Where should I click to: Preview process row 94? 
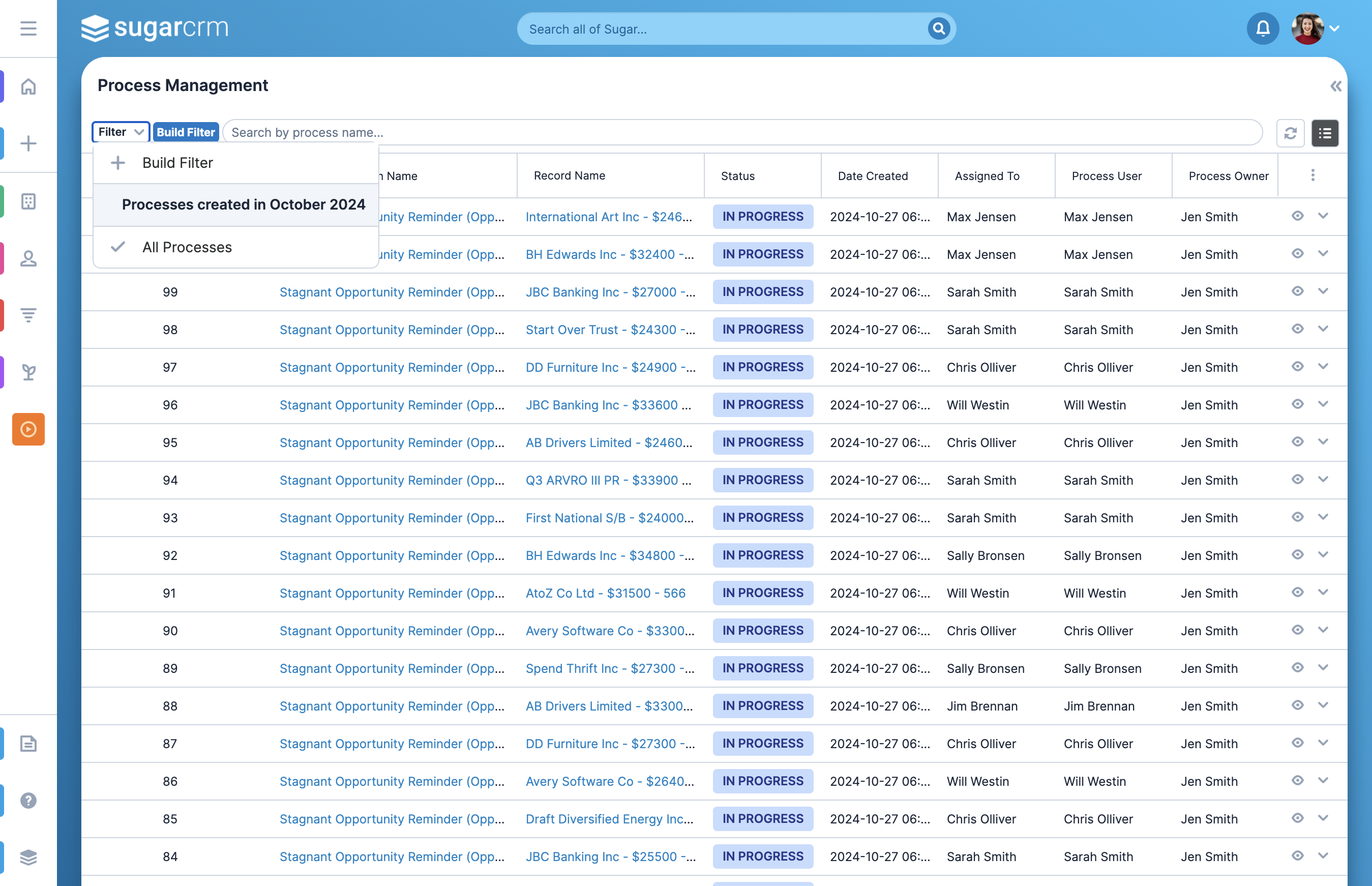pyautogui.click(x=1297, y=479)
